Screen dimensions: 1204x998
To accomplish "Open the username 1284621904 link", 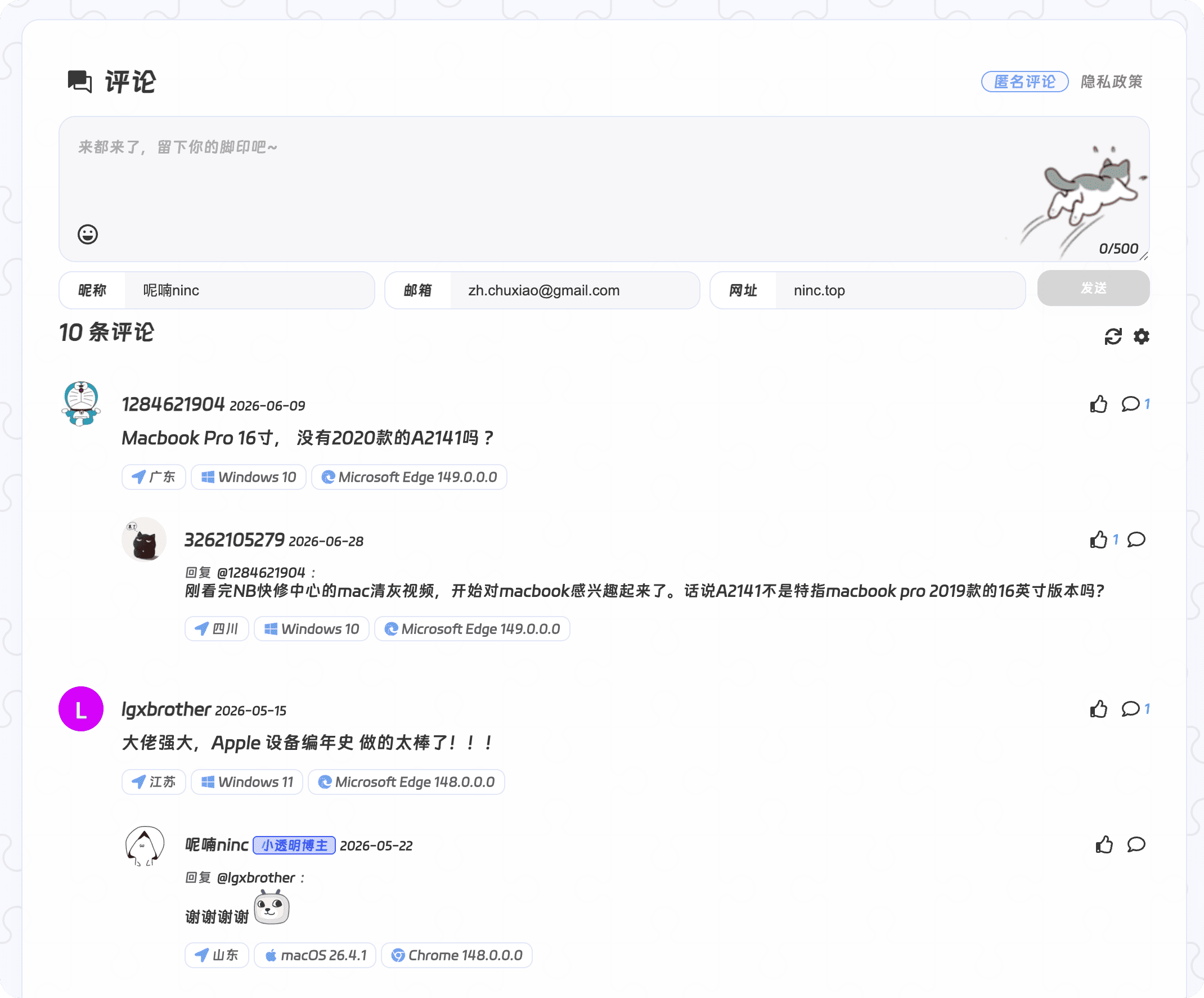I will [x=173, y=404].
